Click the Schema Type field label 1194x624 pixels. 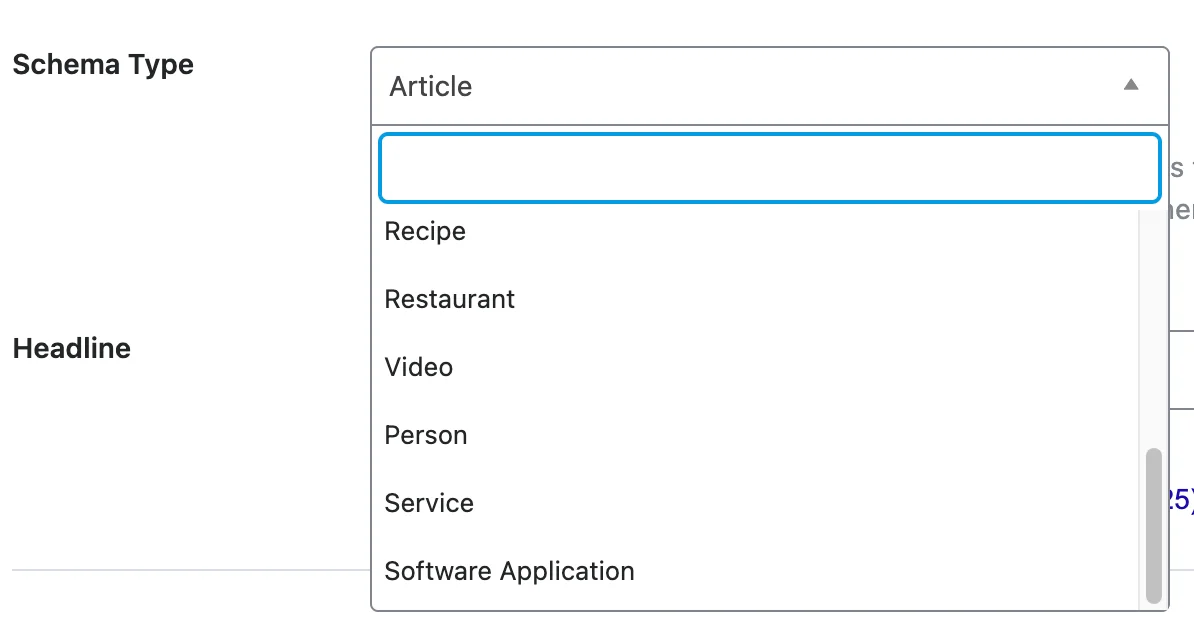102,64
